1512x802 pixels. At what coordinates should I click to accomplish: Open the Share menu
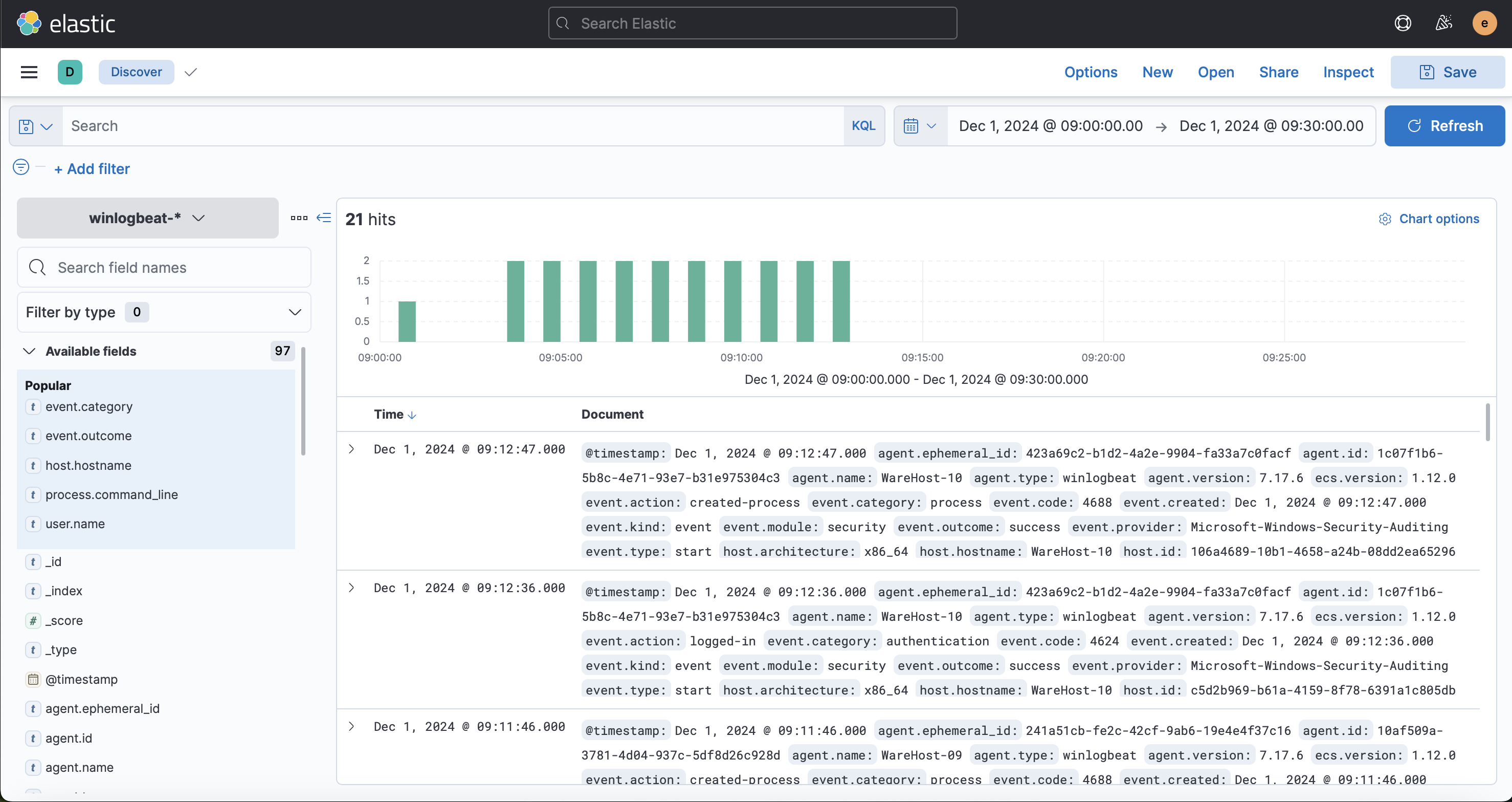(x=1278, y=72)
